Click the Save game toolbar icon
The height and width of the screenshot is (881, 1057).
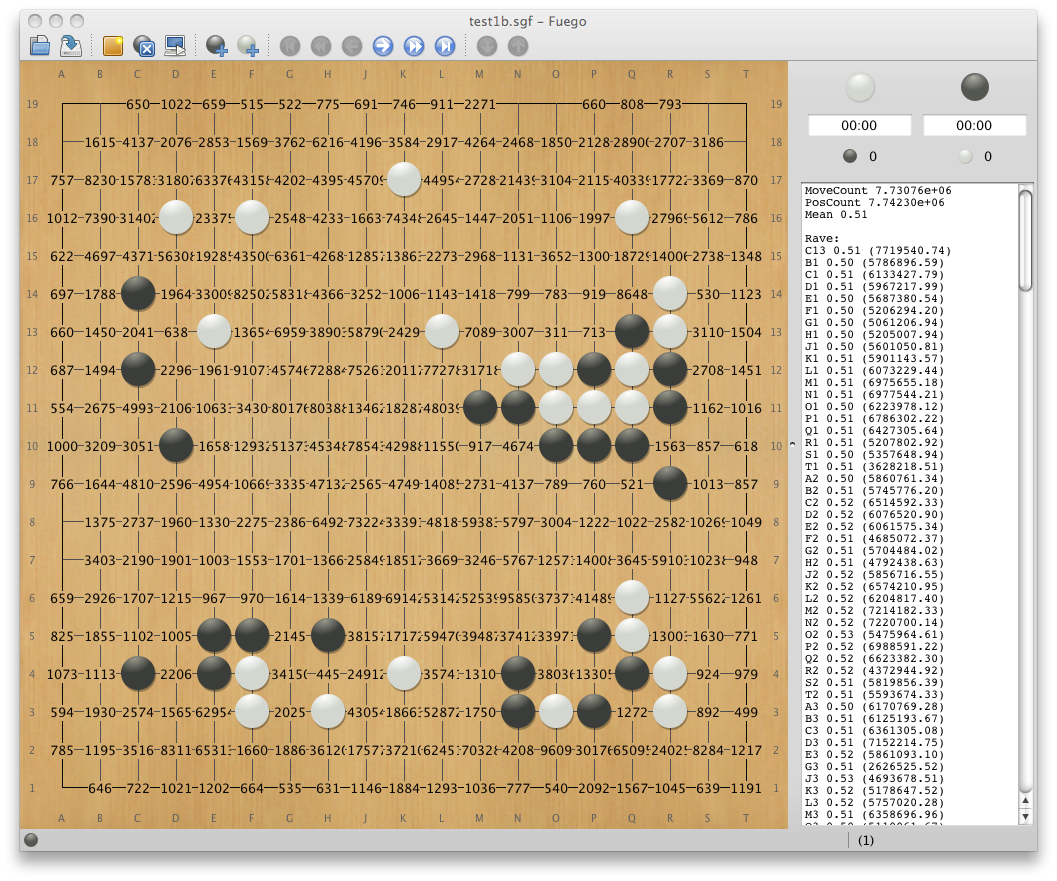point(71,45)
